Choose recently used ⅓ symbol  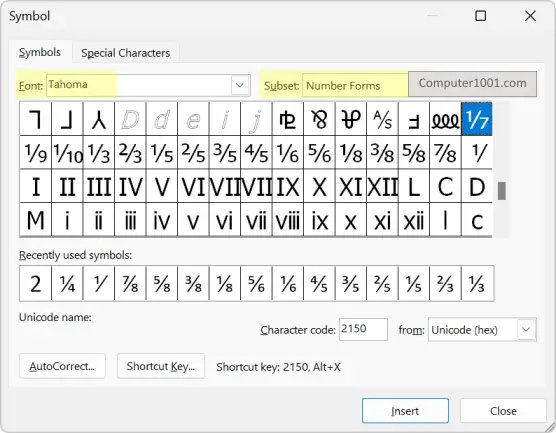point(477,283)
